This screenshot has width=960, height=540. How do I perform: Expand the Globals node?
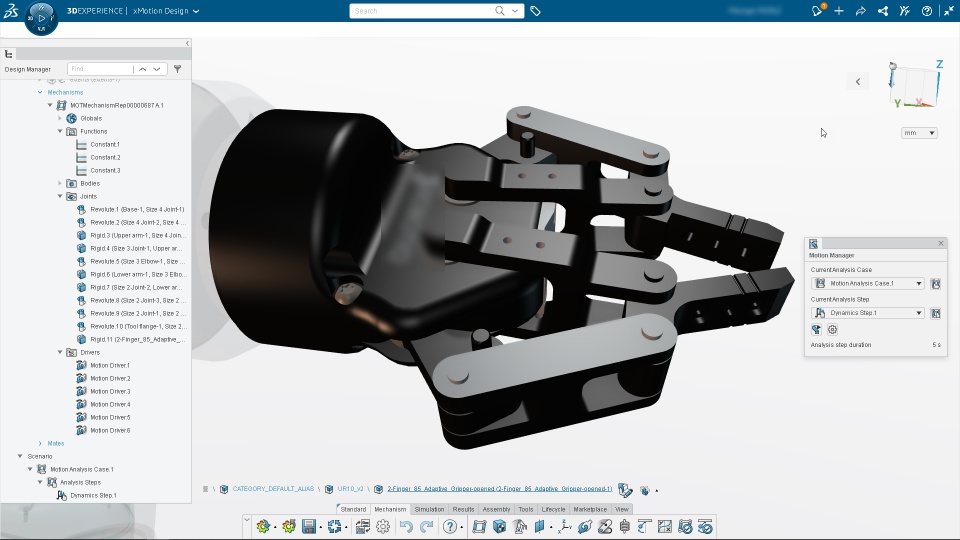click(60, 118)
